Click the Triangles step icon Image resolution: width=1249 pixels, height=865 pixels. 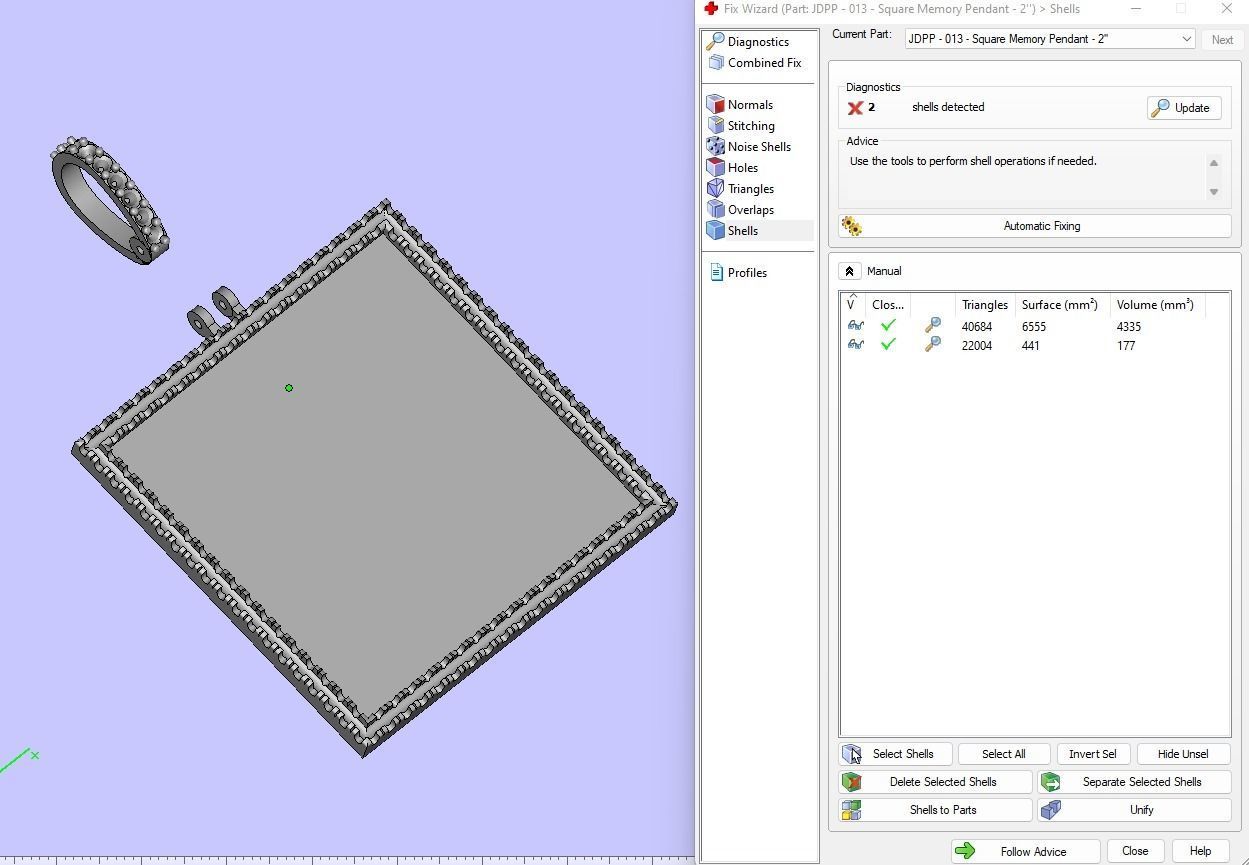(715, 189)
